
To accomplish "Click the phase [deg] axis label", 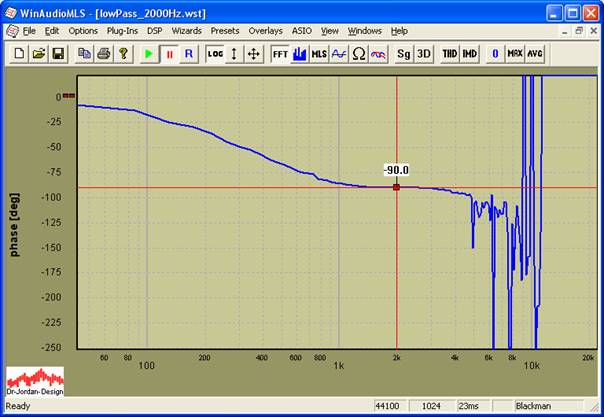I will (x=14, y=224).
